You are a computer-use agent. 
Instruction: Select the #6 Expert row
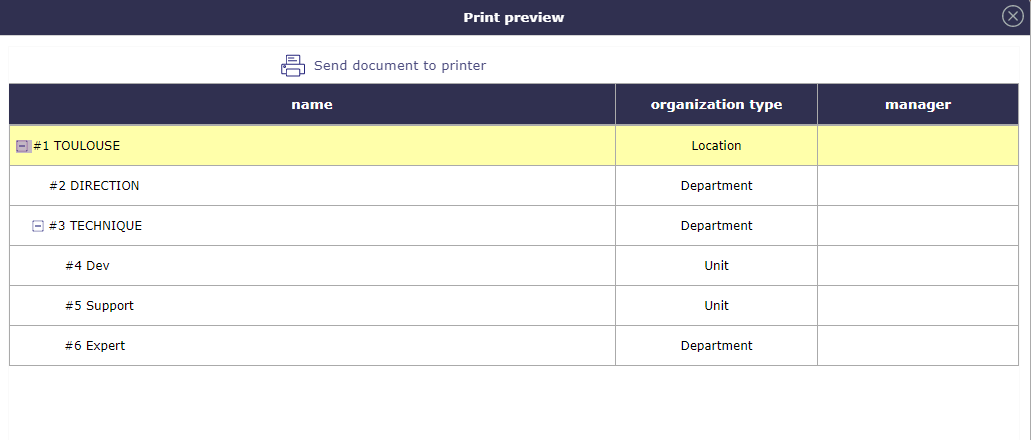(x=95, y=346)
